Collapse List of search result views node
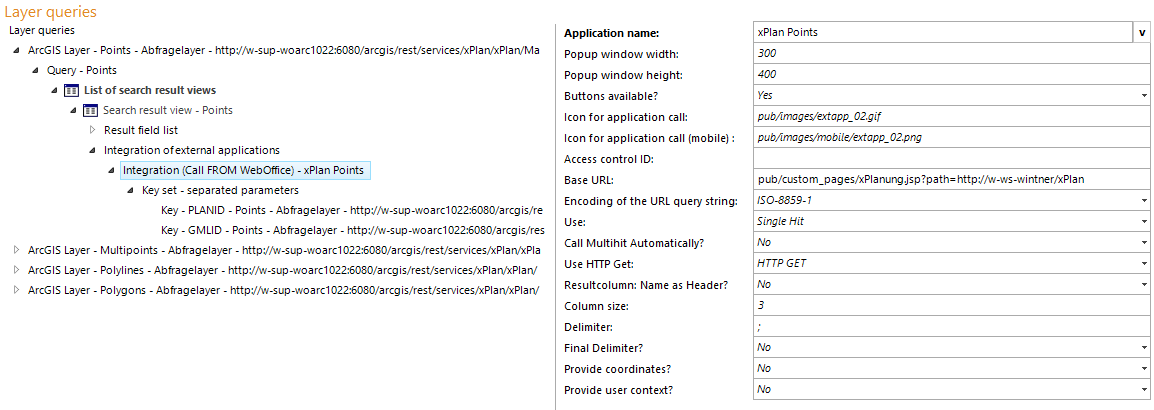 pyautogui.click(x=55, y=91)
